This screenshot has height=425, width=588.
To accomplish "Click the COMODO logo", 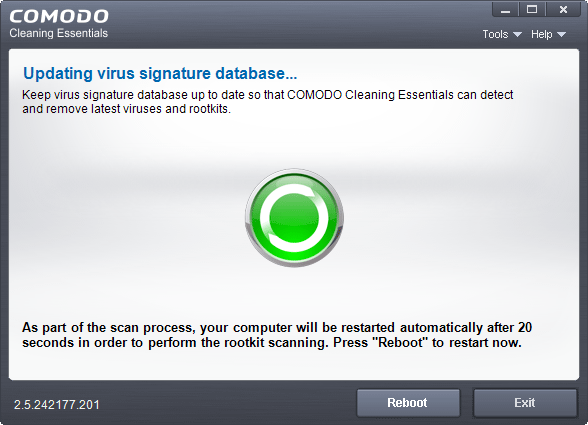I will tap(59, 16).
